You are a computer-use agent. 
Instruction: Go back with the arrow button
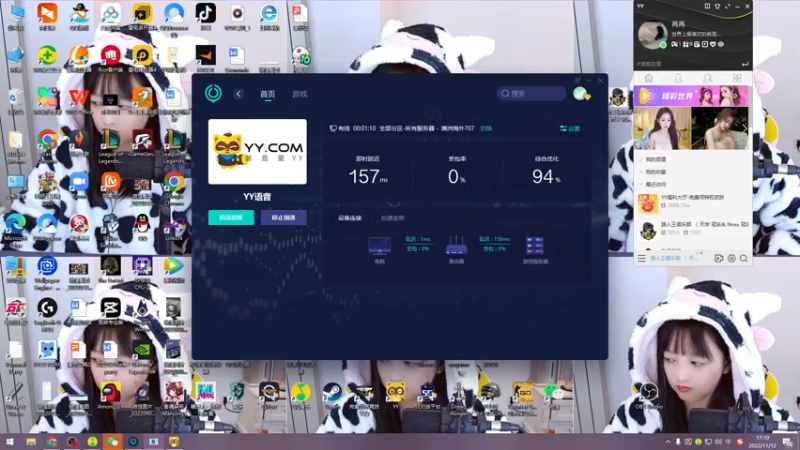[x=238, y=94]
